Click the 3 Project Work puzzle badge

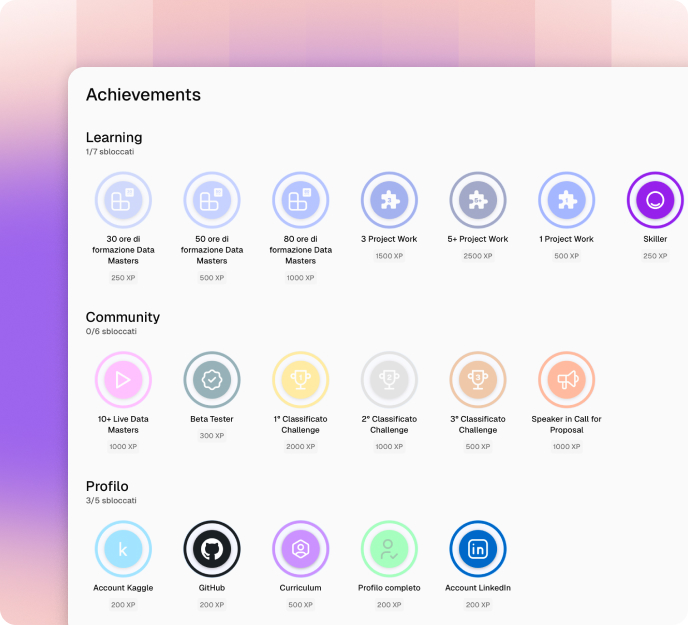389,200
